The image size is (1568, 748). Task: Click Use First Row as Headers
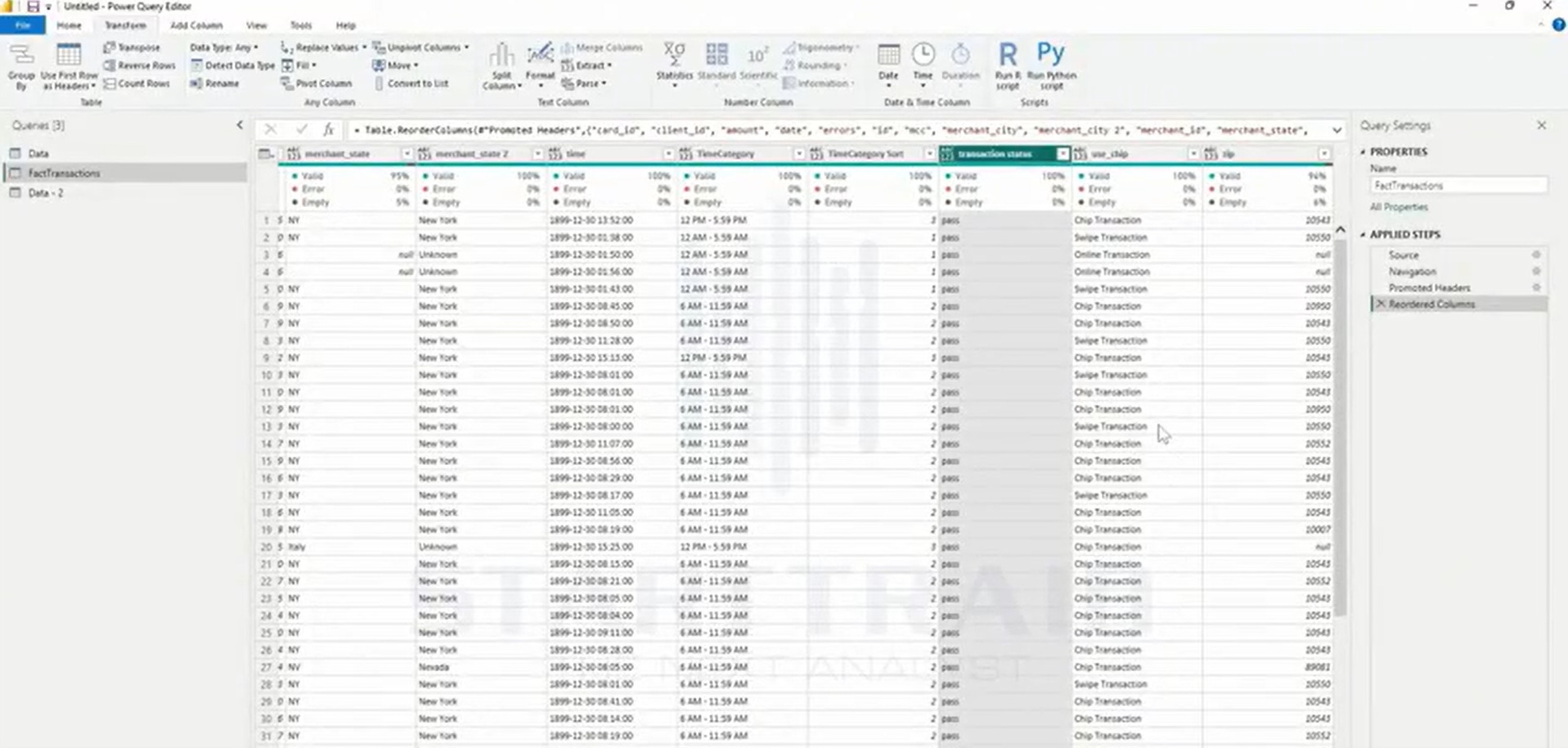click(x=69, y=65)
